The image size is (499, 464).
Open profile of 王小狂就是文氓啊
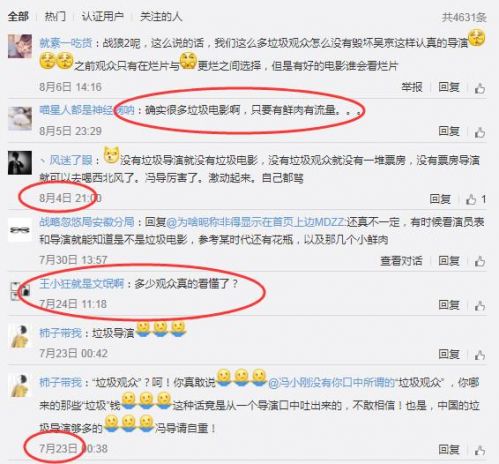[x=82, y=284]
